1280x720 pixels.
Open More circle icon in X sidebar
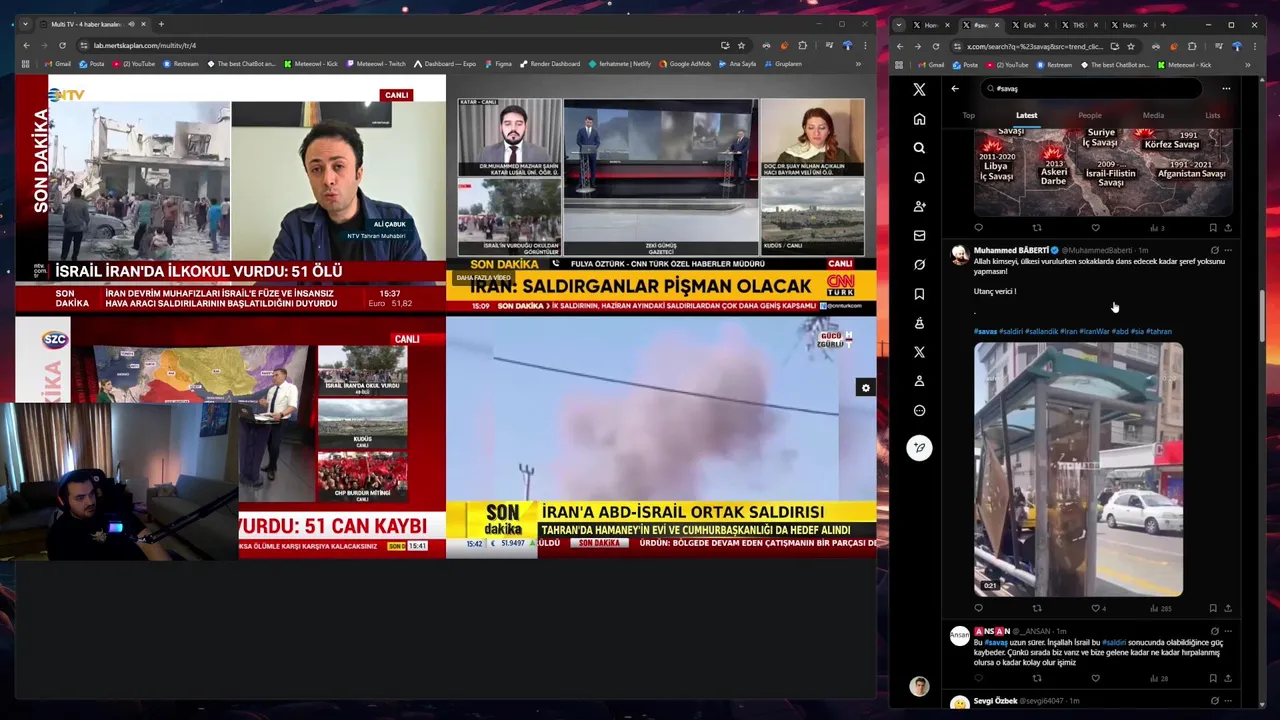(x=919, y=410)
